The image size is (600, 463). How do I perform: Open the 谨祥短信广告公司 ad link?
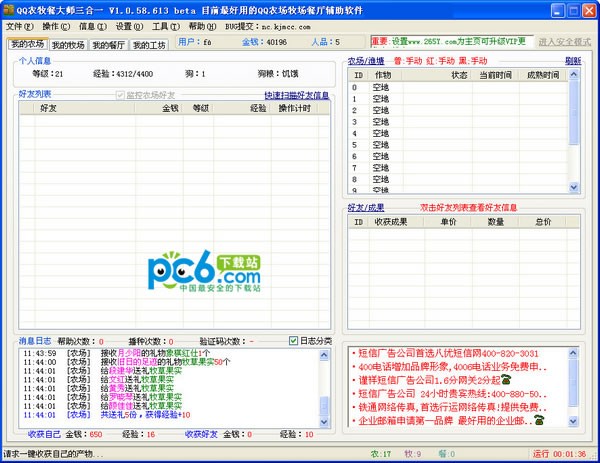point(429,380)
